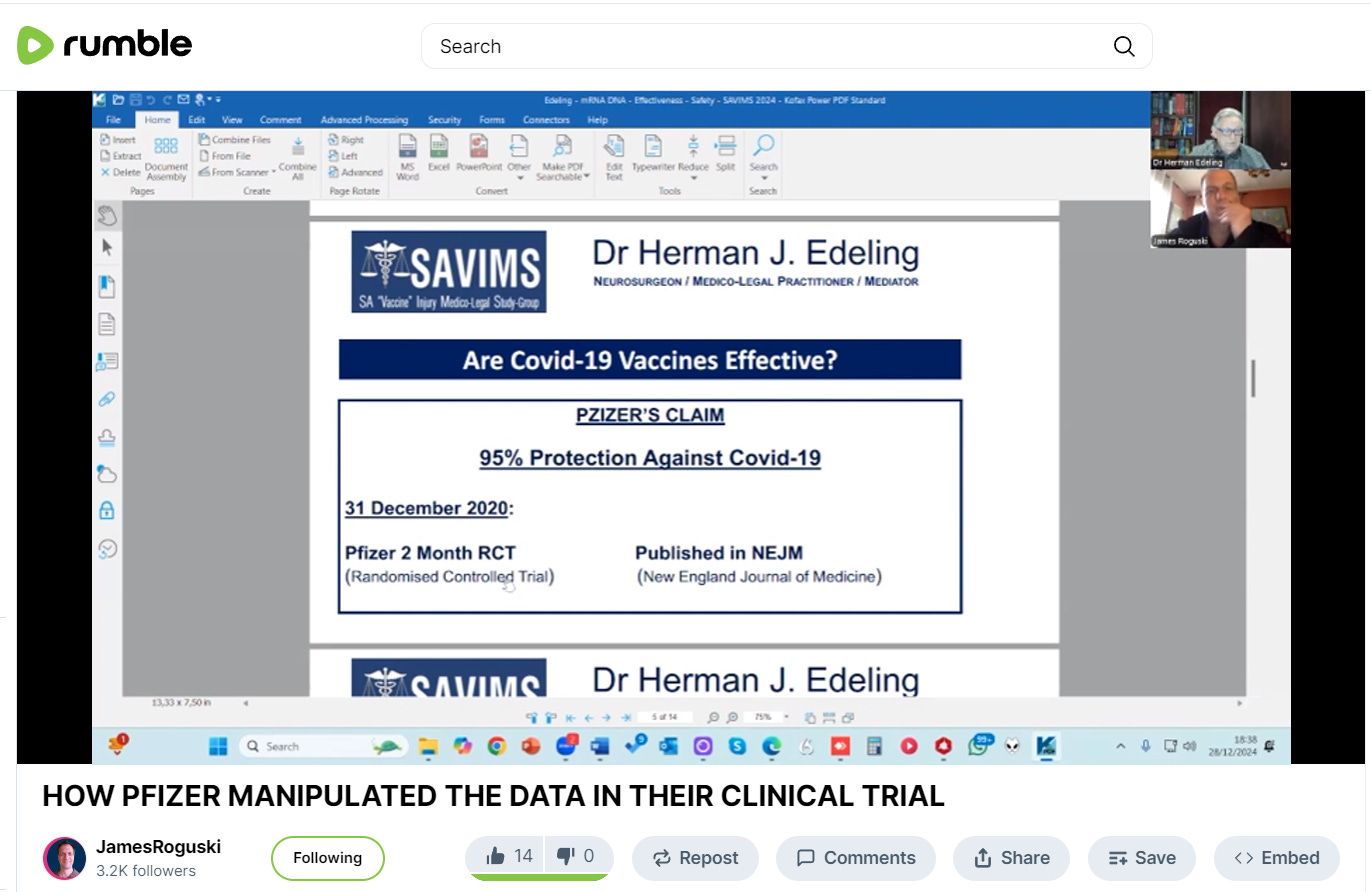Toggle the Following button for JamesRoguski
Screen dimensions: 1371x892
click(x=327, y=858)
